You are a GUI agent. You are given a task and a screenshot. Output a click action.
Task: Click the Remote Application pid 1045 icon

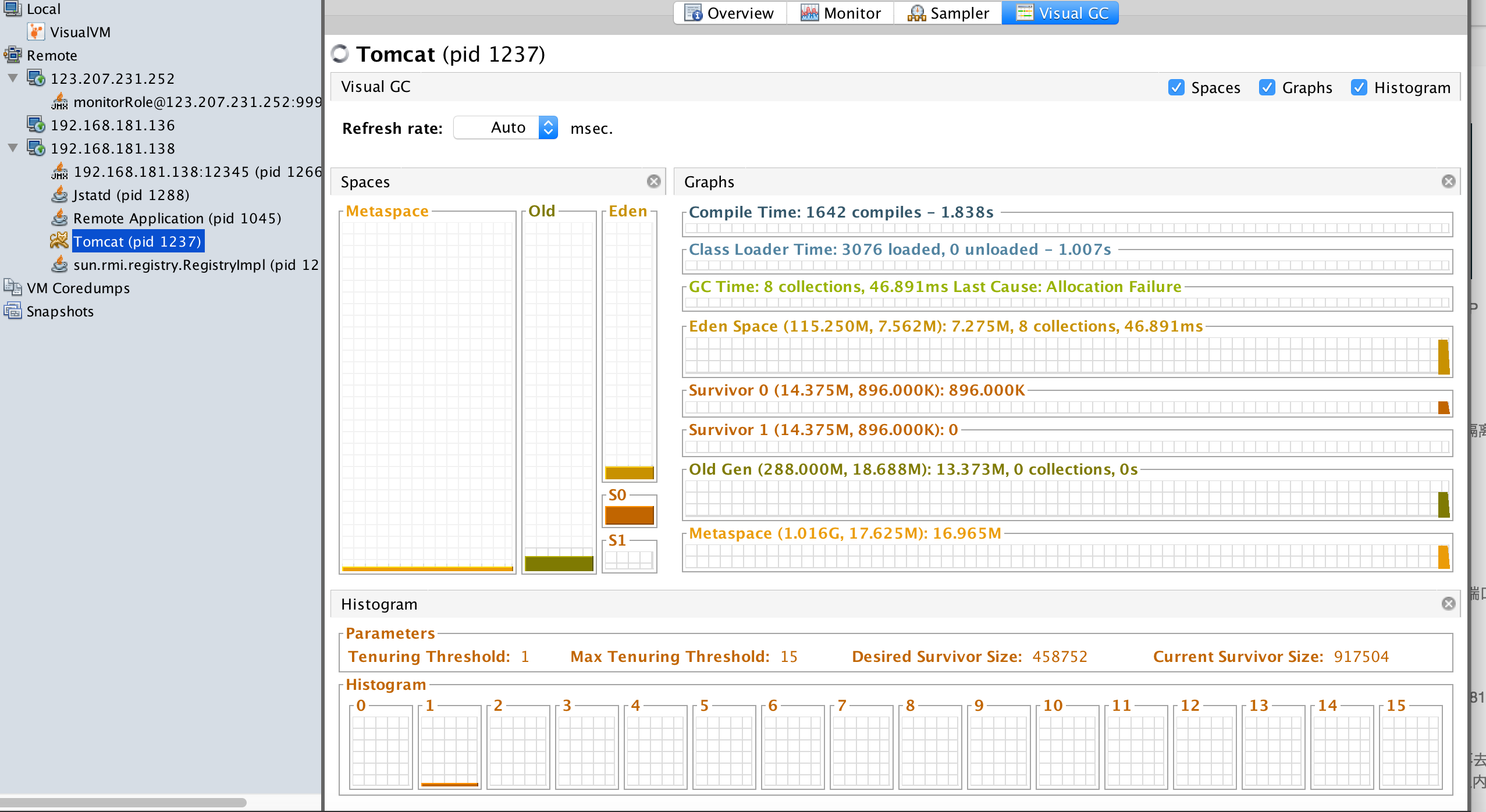point(59,218)
